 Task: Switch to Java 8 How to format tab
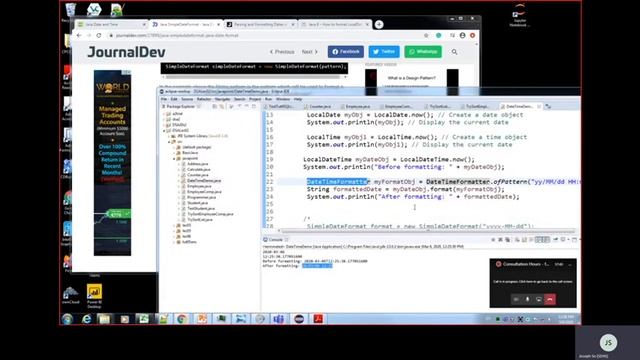coord(335,24)
